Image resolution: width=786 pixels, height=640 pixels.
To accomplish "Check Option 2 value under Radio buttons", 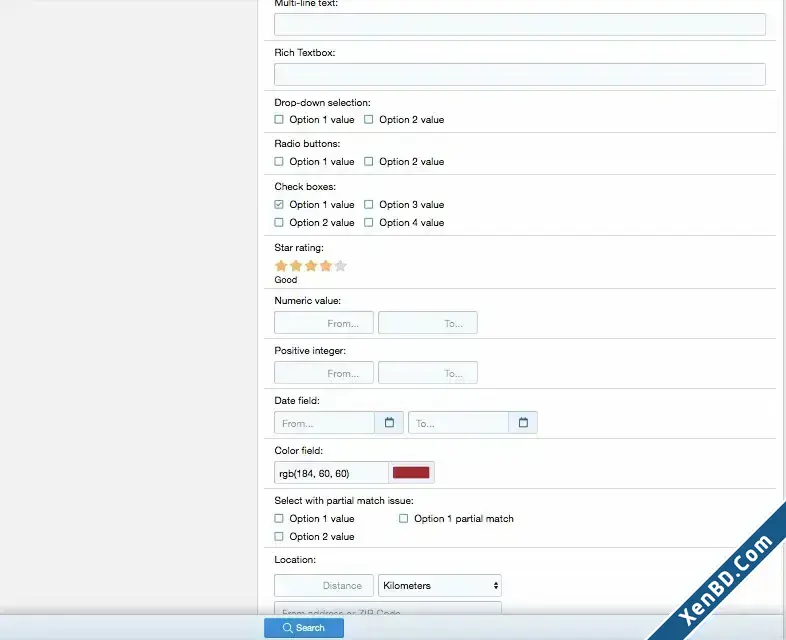I will point(368,161).
